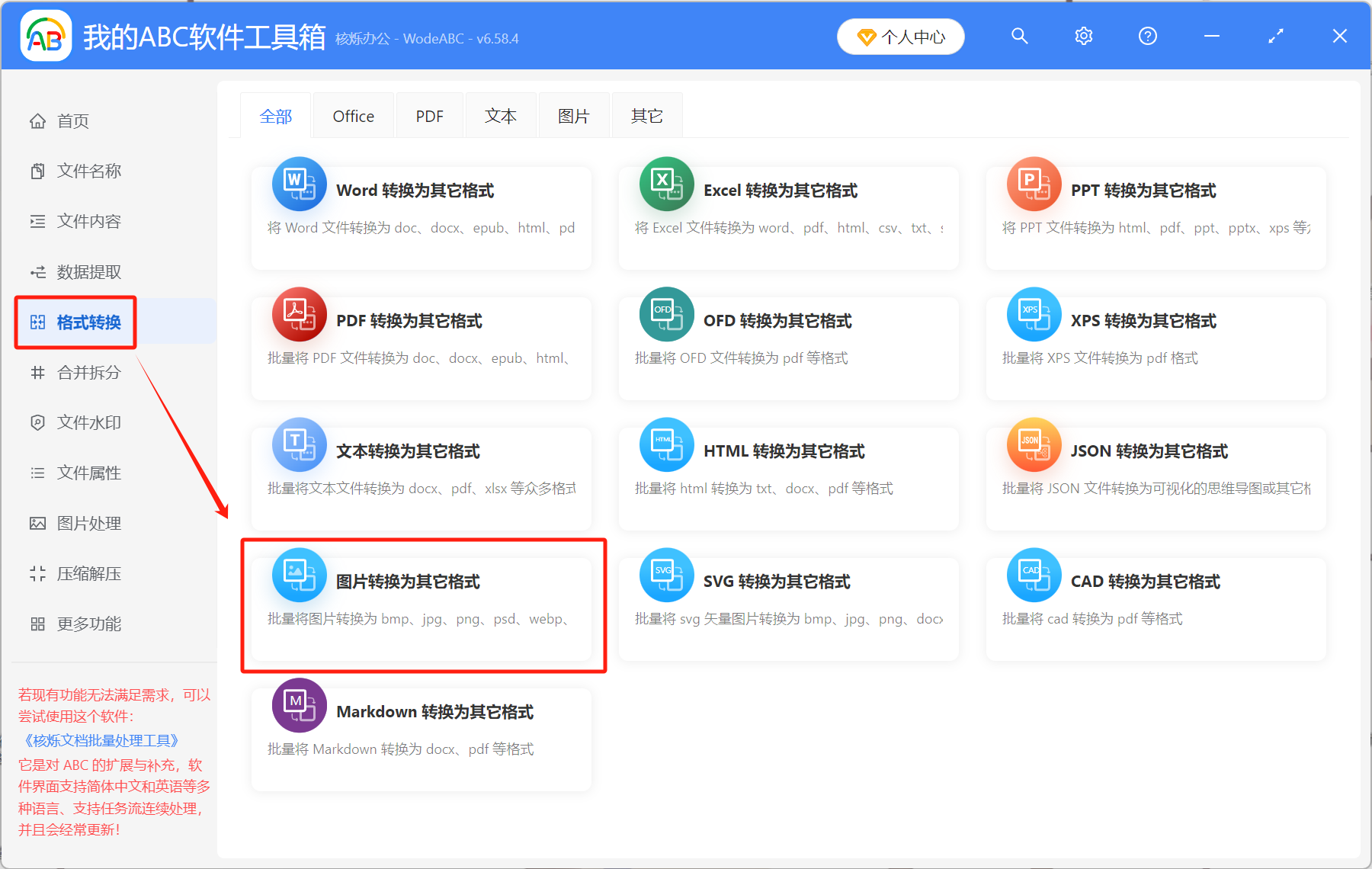Click the 《核烁文档批量处理工具》 link

click(x=100, y=740)
